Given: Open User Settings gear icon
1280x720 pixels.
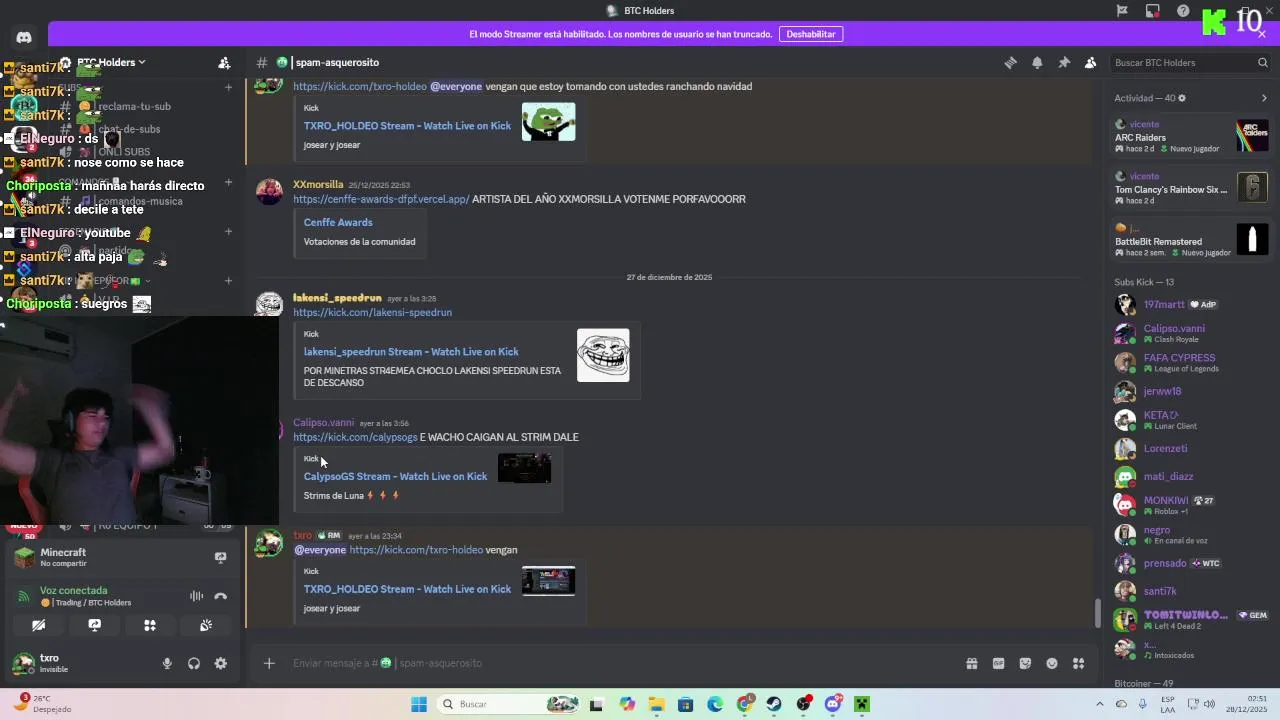Looking at the screenshot, I should pos(221,663).
